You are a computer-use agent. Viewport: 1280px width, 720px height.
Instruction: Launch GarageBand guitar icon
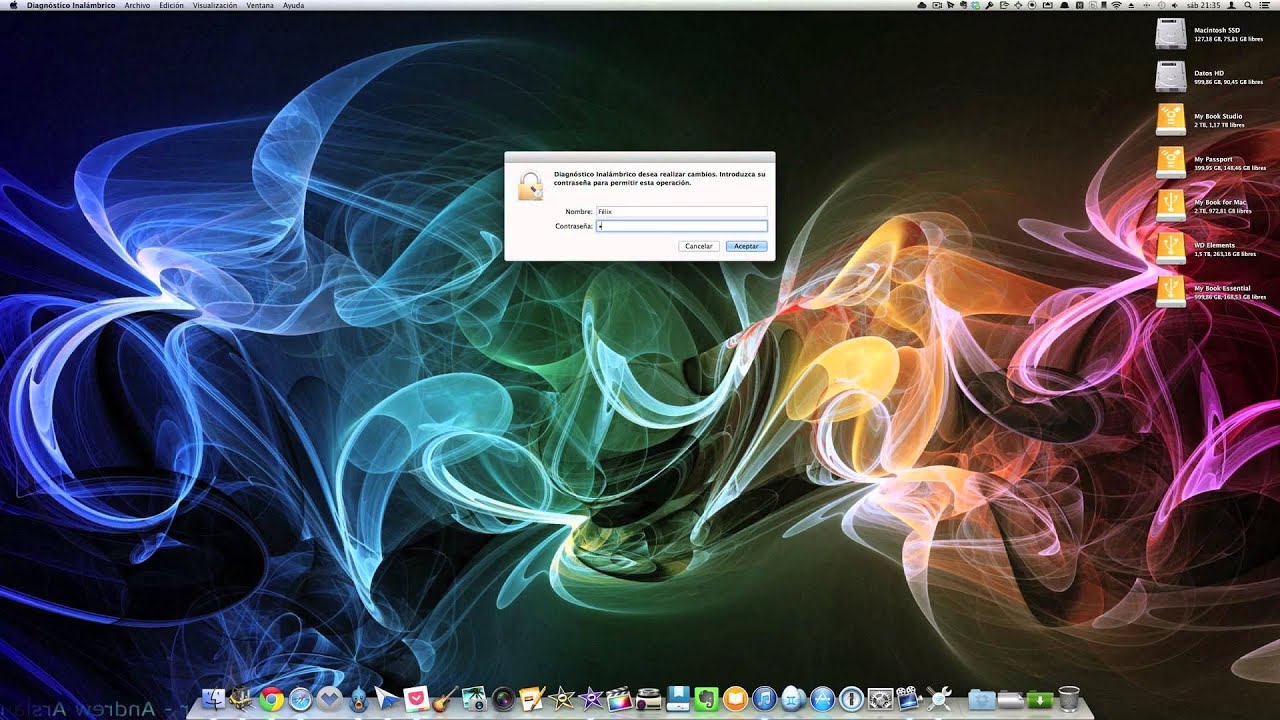click(445, 699)
